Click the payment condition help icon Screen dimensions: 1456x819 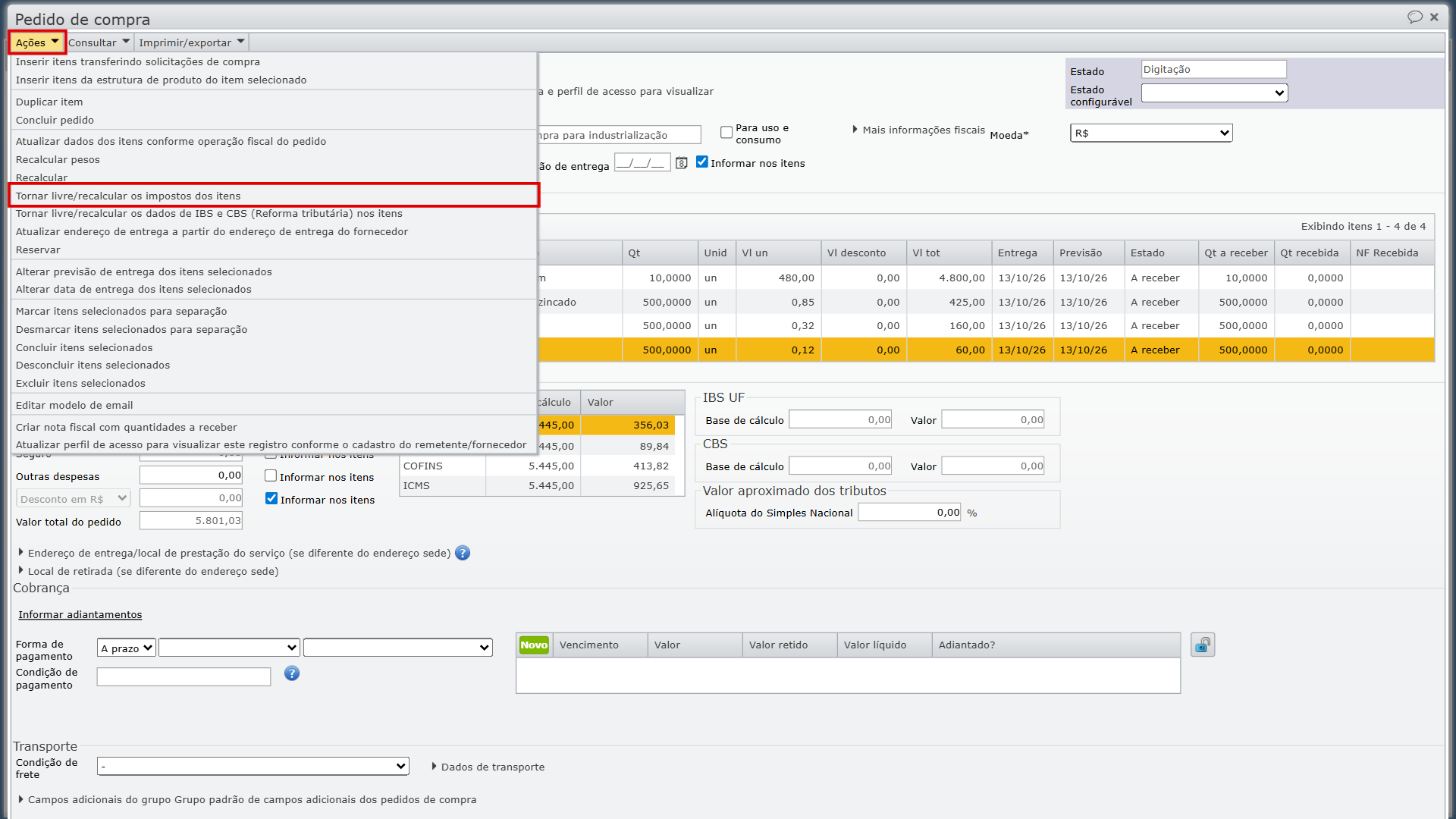pos(292,673)
